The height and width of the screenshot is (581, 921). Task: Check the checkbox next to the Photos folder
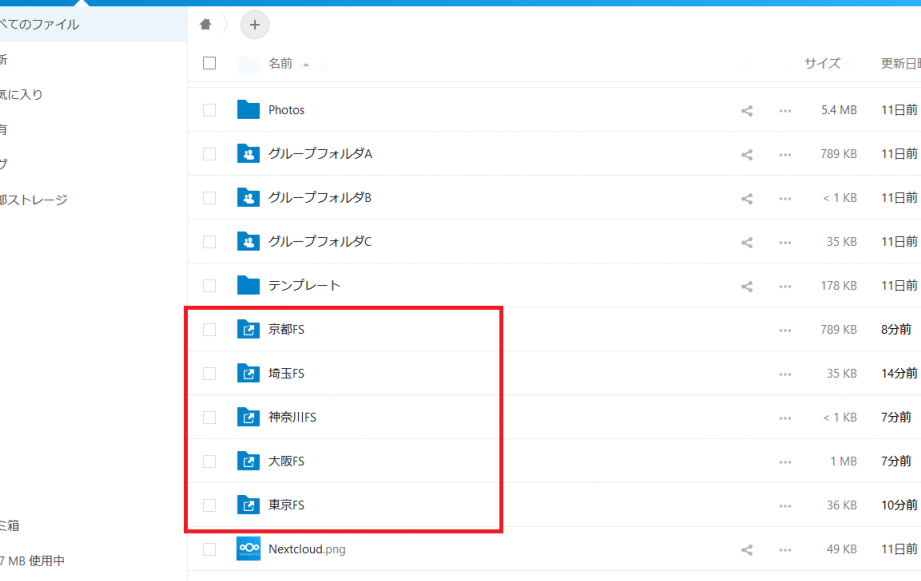[209, 110]
